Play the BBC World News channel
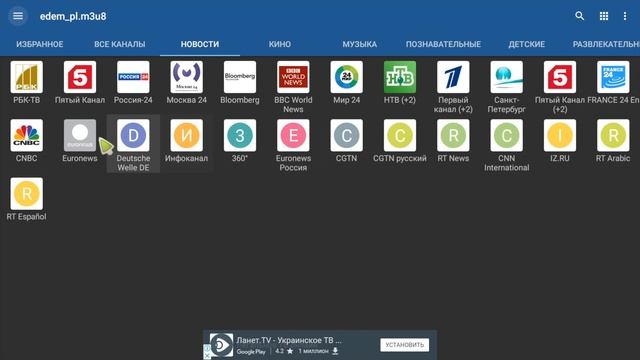 point(293,77)
